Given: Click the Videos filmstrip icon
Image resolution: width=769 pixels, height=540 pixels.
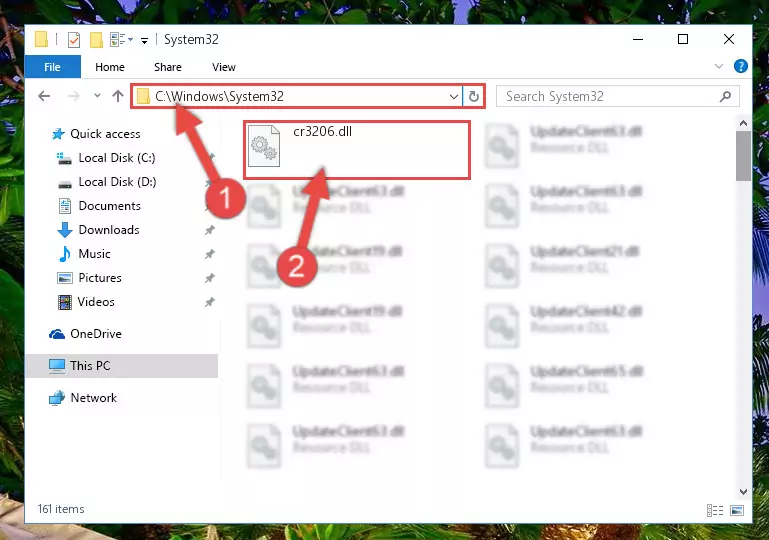Looking at the screenshot, I should 65,302.
